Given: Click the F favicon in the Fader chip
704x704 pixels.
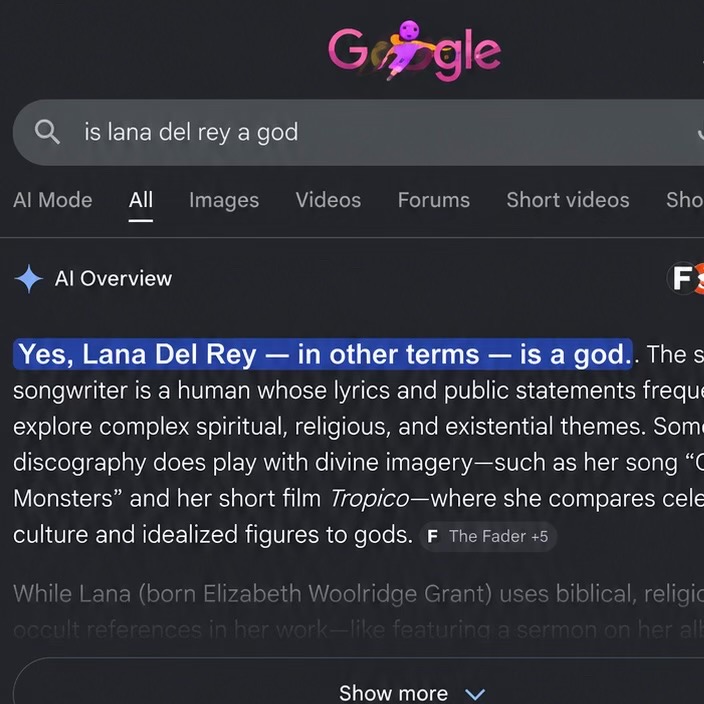Looking at the screenshot, I should pyautogui.click(x=432, y=536).
